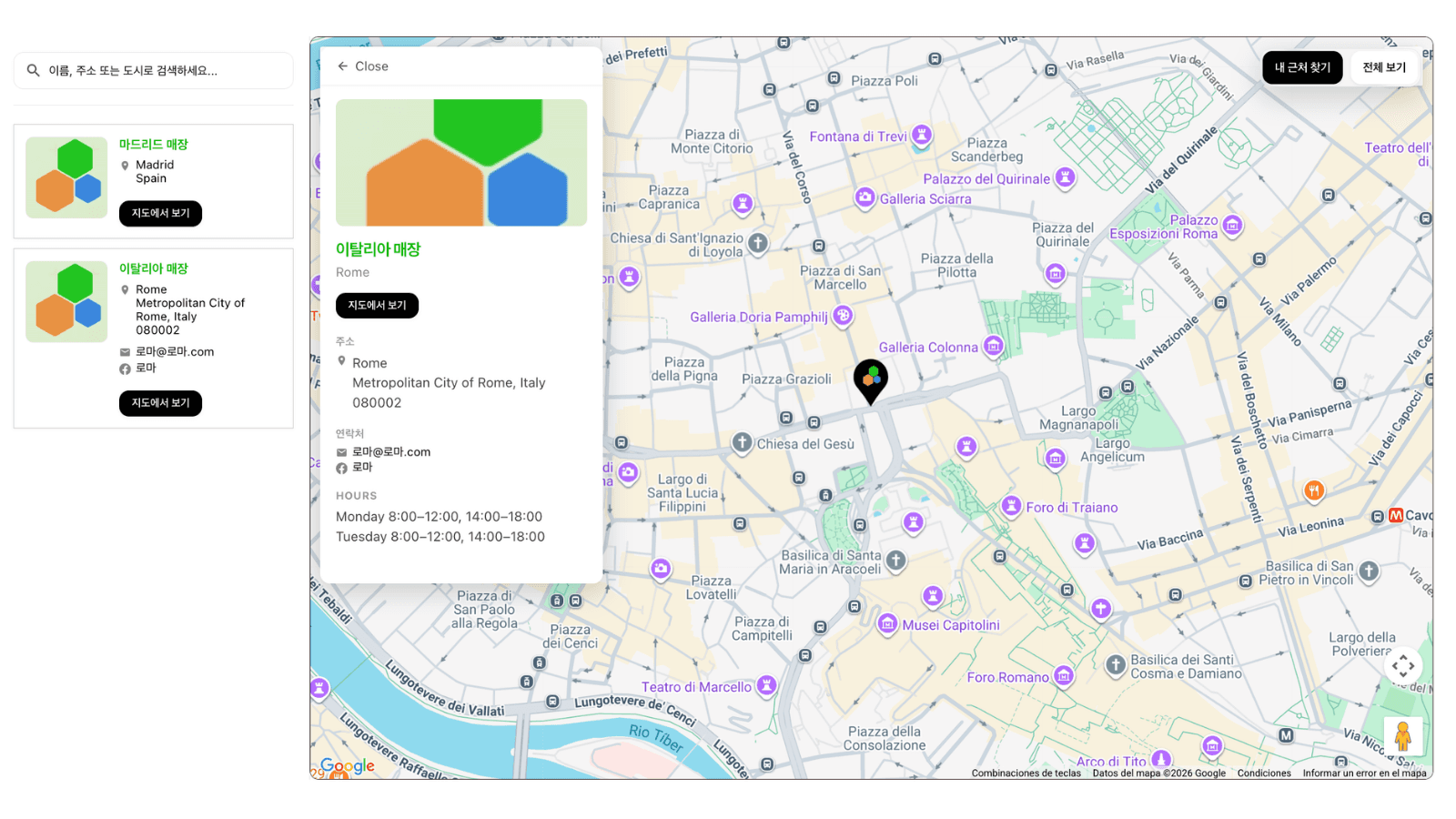Image resolution: width=1456 pixels, height=819 pixels.
Task: Click 지도에서 보기 in the detail panel
Action: click(x=377, y=306)
